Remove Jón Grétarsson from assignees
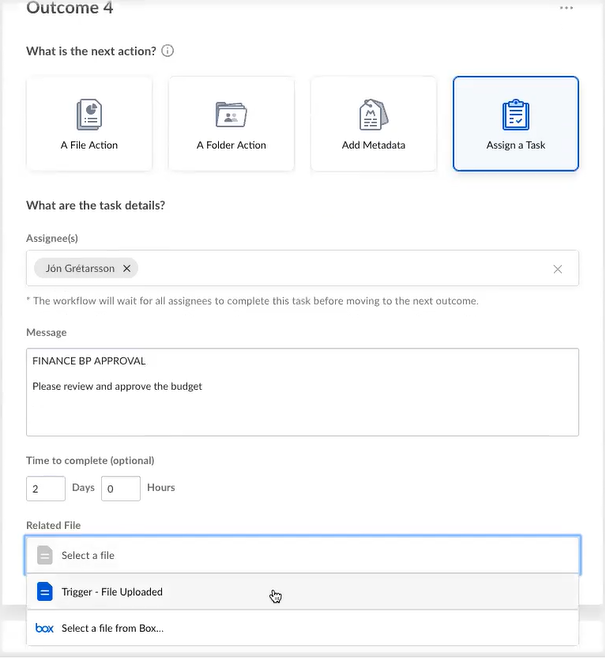The image size is (605, 658). pos(127,268)
